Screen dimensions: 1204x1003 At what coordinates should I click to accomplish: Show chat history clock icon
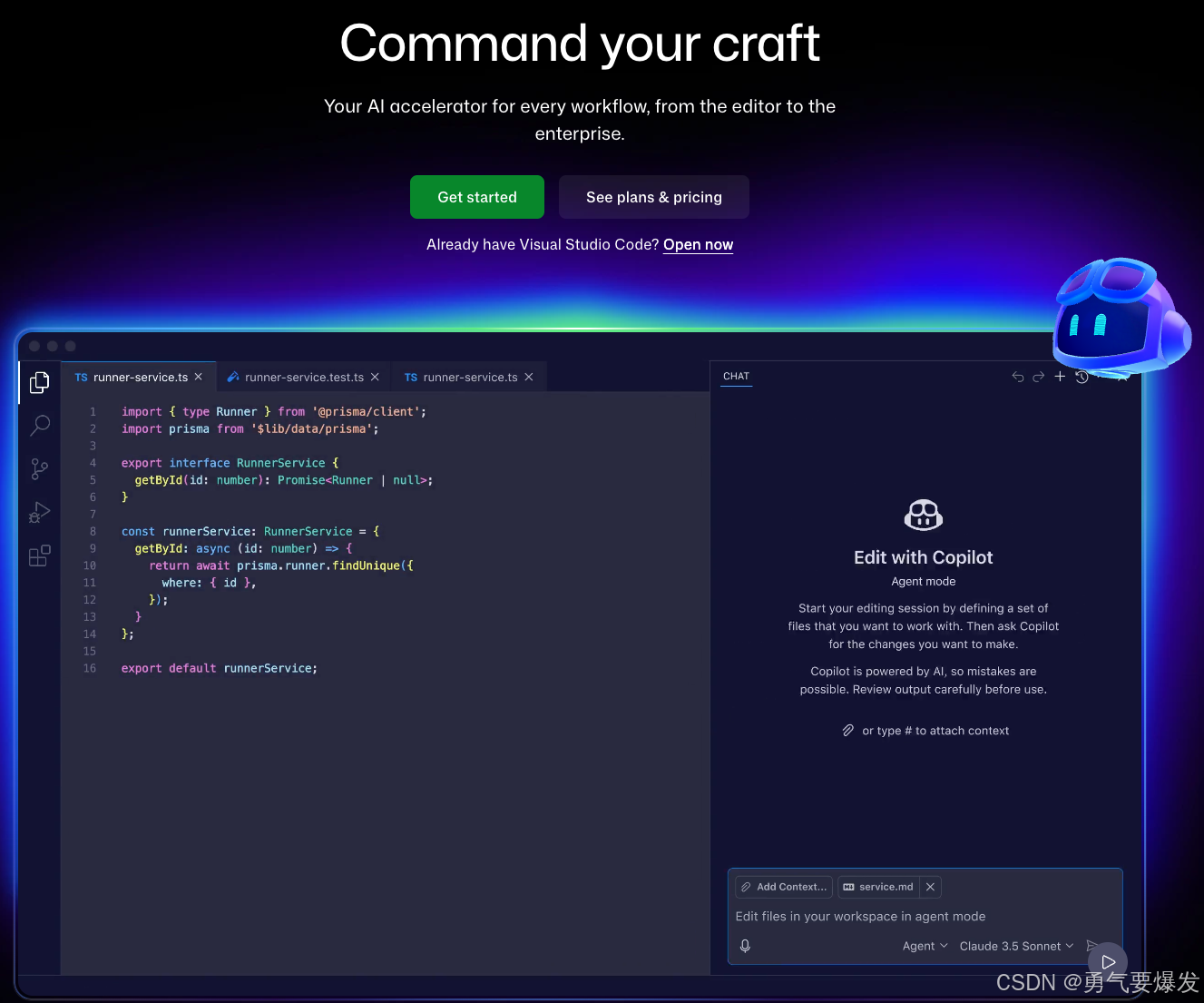click(1082, 377)
